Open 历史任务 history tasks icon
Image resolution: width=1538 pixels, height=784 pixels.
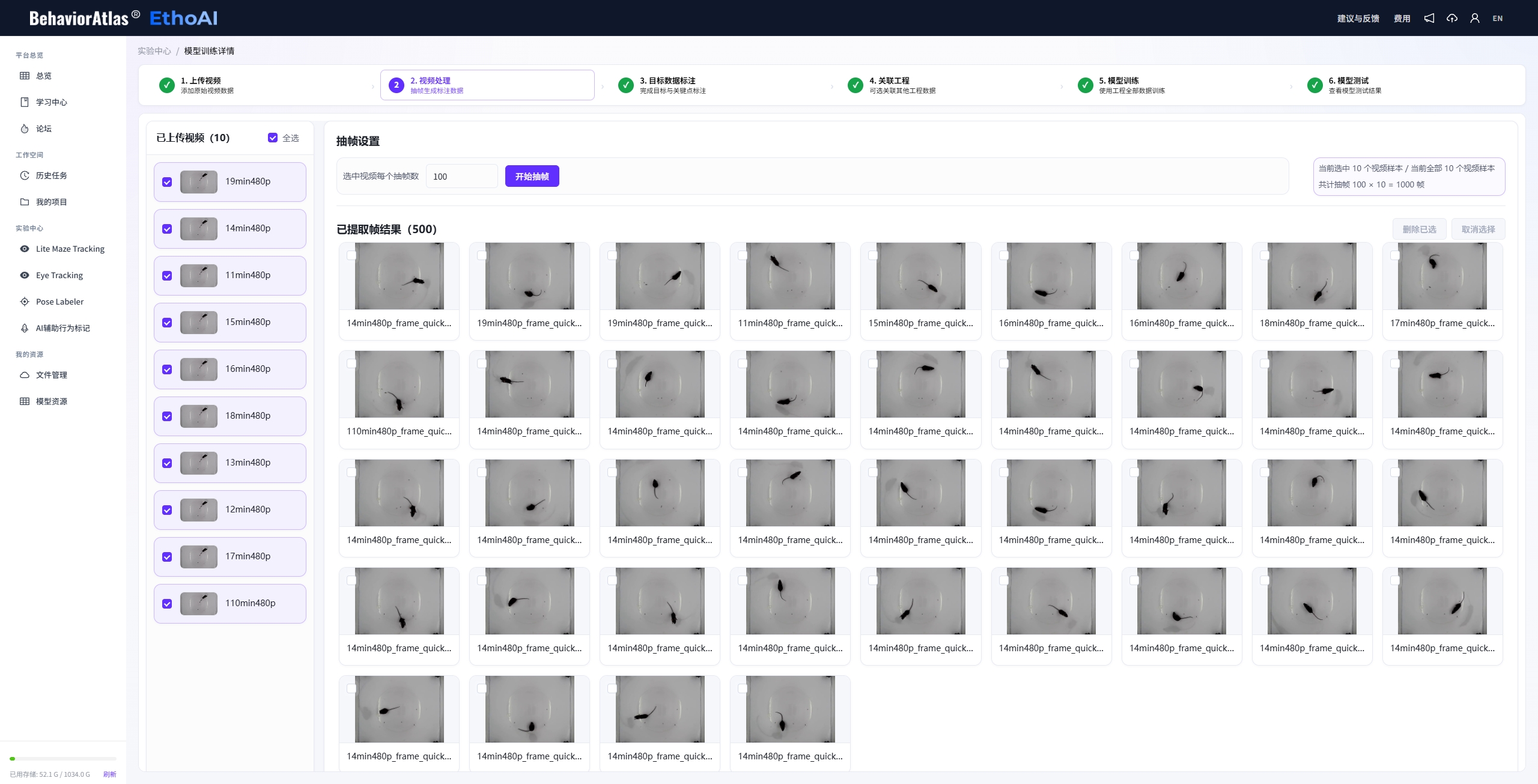(25, 175)
